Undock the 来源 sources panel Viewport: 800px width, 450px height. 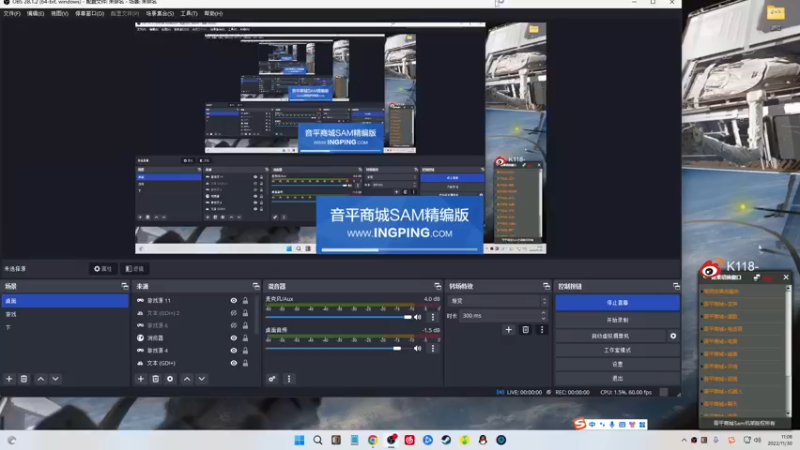[x=256, y=286]
